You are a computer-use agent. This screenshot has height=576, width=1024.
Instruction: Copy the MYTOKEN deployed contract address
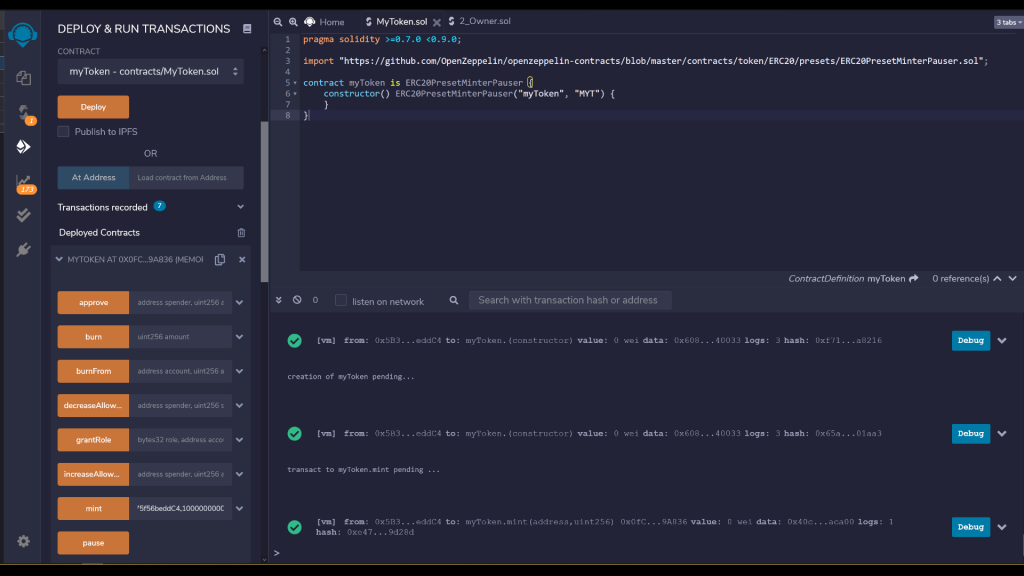[x=220, y=259]
